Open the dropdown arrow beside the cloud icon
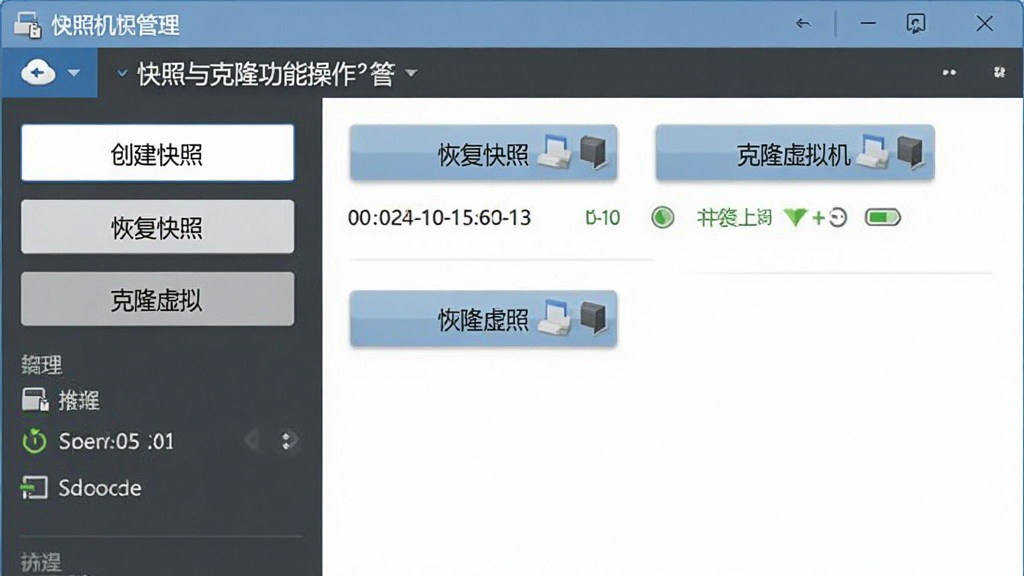 [74, 72]
